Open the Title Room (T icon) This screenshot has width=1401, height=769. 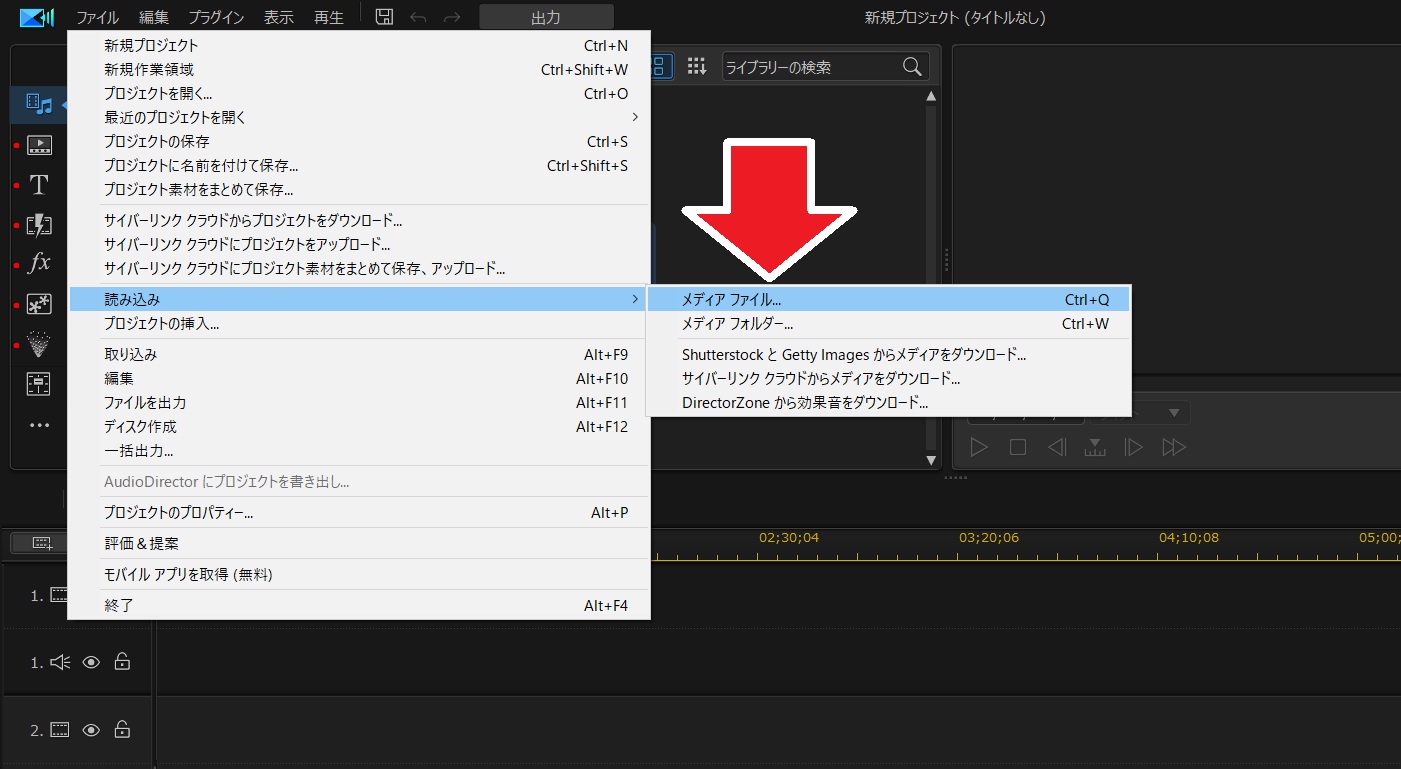click(39, 185)
